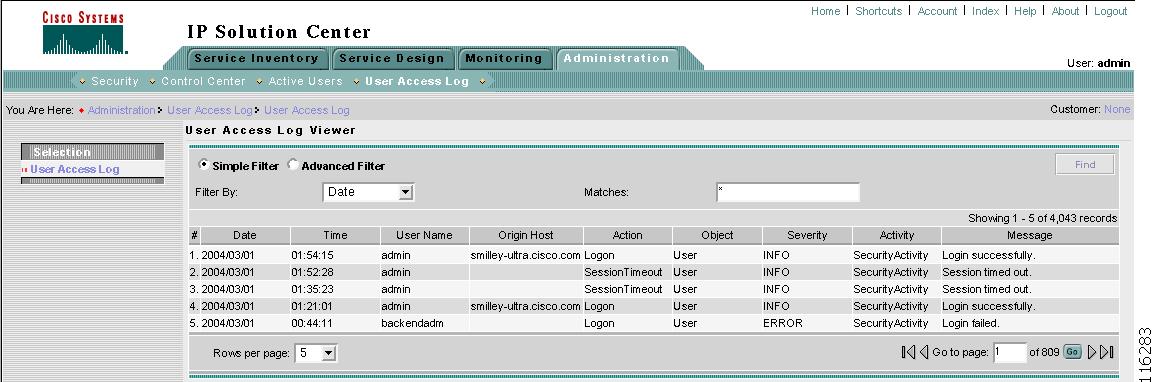Click the time 01:54:15 in row 1

(x=312, y=255)
